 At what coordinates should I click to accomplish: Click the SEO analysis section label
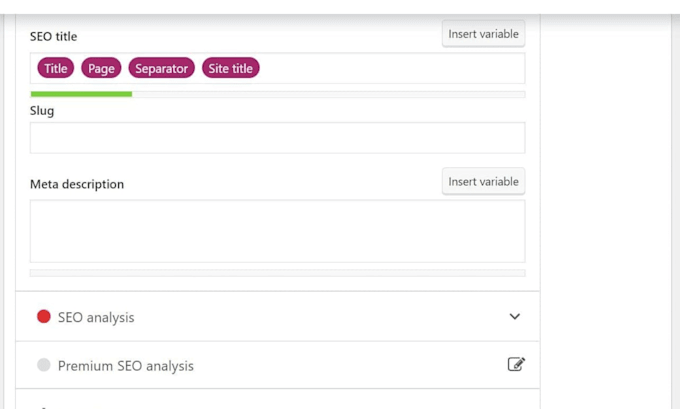point(96,317)
